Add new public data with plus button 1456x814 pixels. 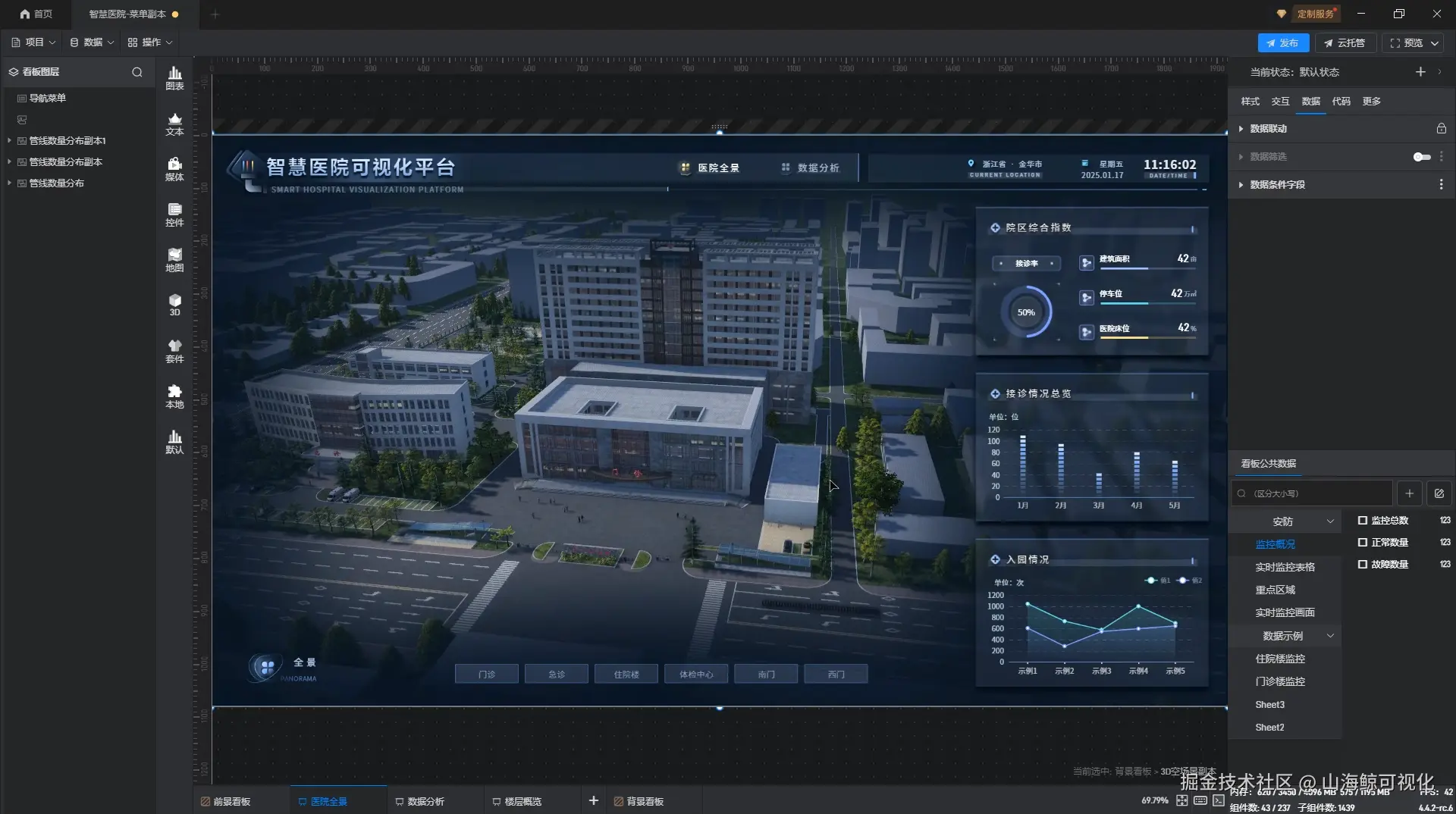click(x=1409, y=493)
